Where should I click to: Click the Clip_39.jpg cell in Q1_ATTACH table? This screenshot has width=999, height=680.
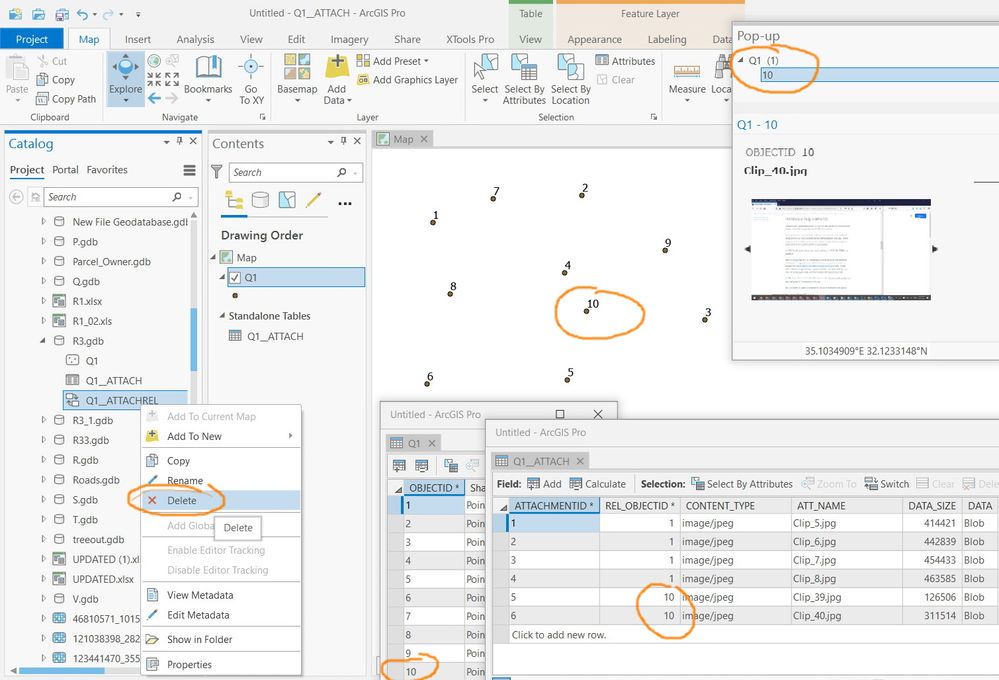845,597
